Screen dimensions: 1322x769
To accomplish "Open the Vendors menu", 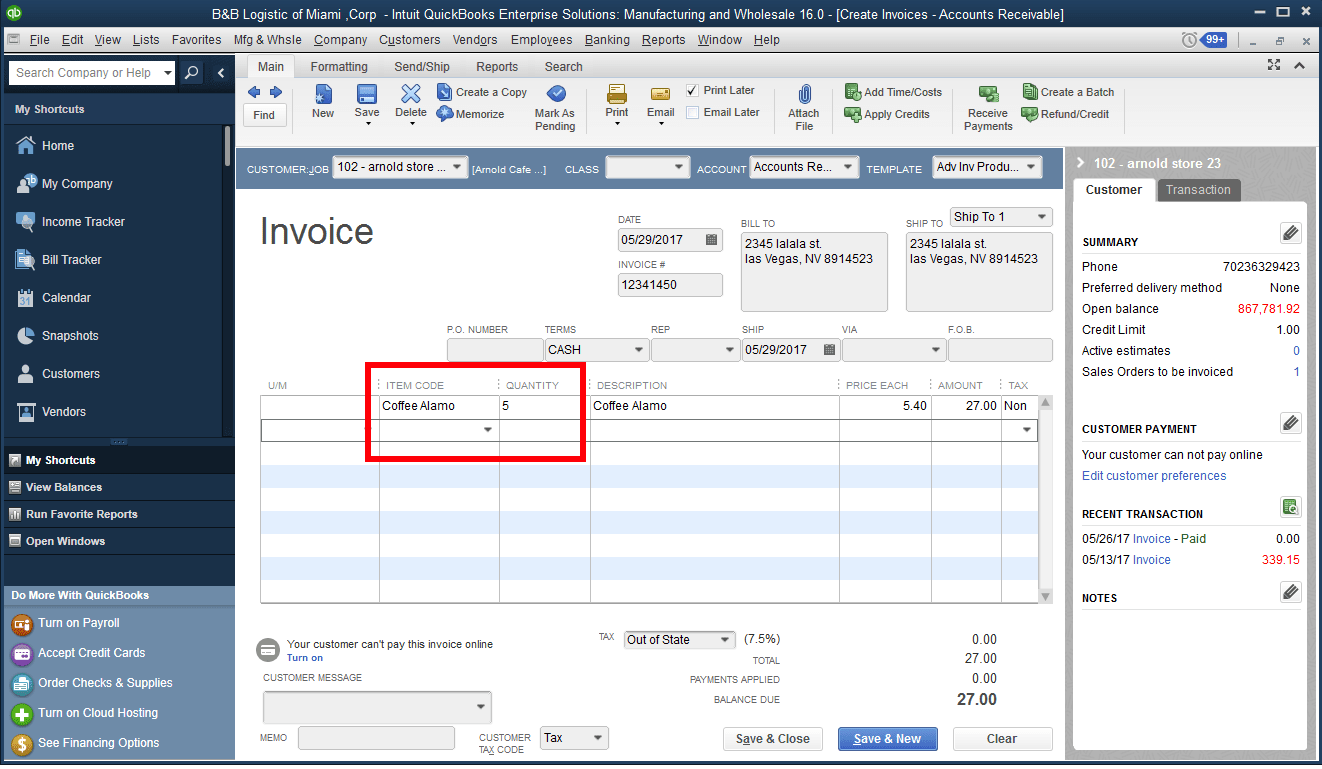I will [x=475, y=40].
